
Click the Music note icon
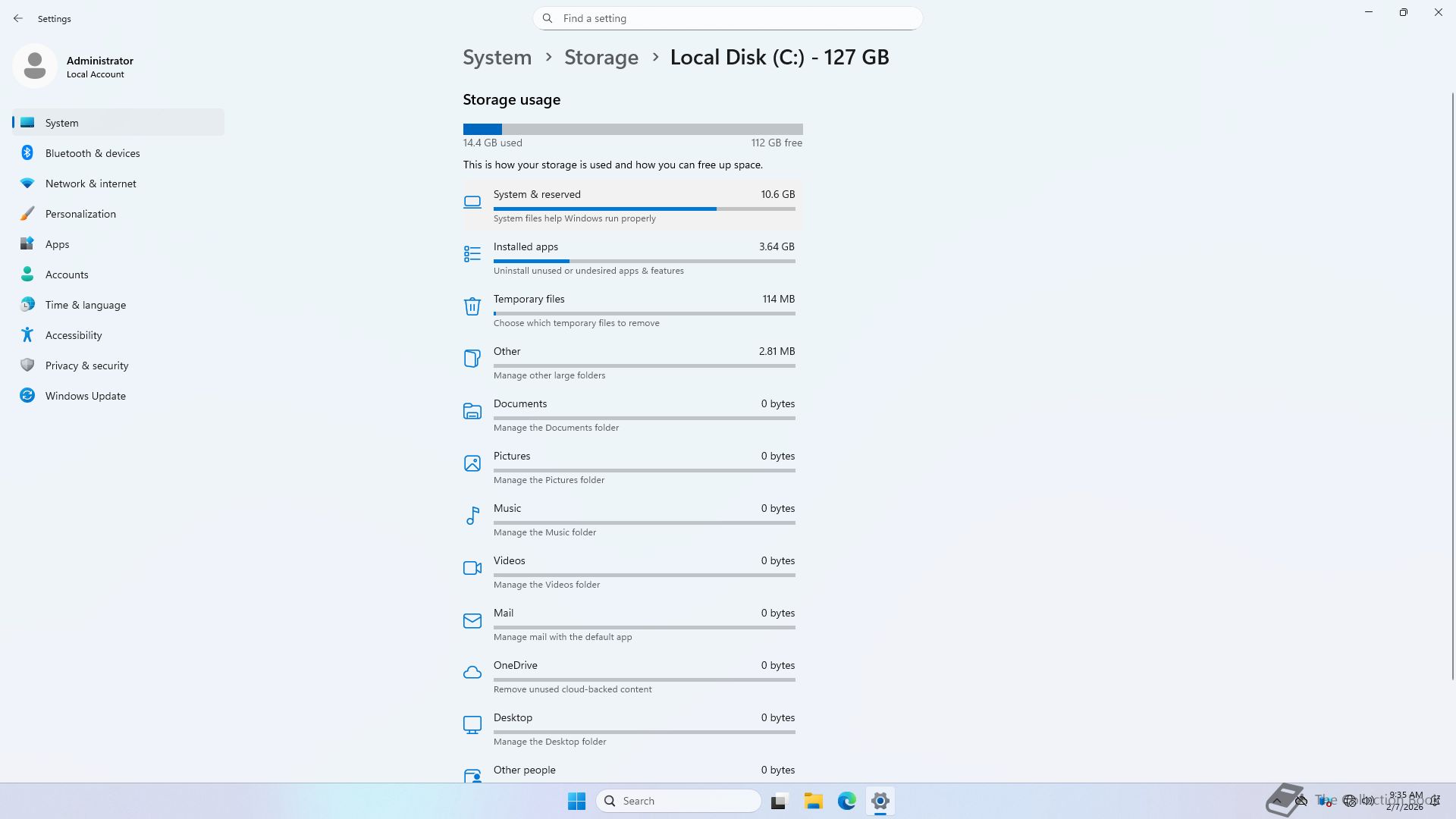[472, 516]
